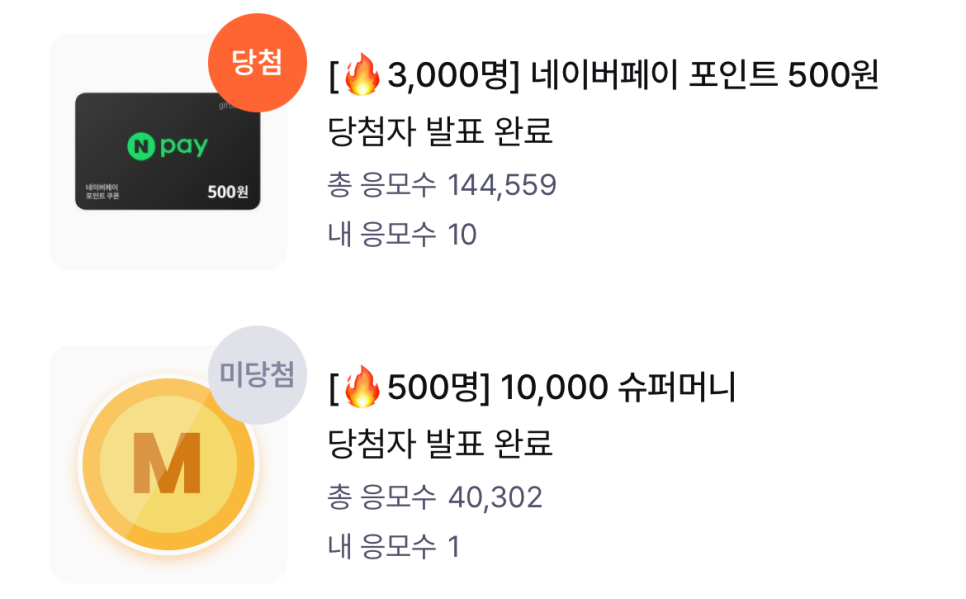Click 내 응모수 1 text

394,547
